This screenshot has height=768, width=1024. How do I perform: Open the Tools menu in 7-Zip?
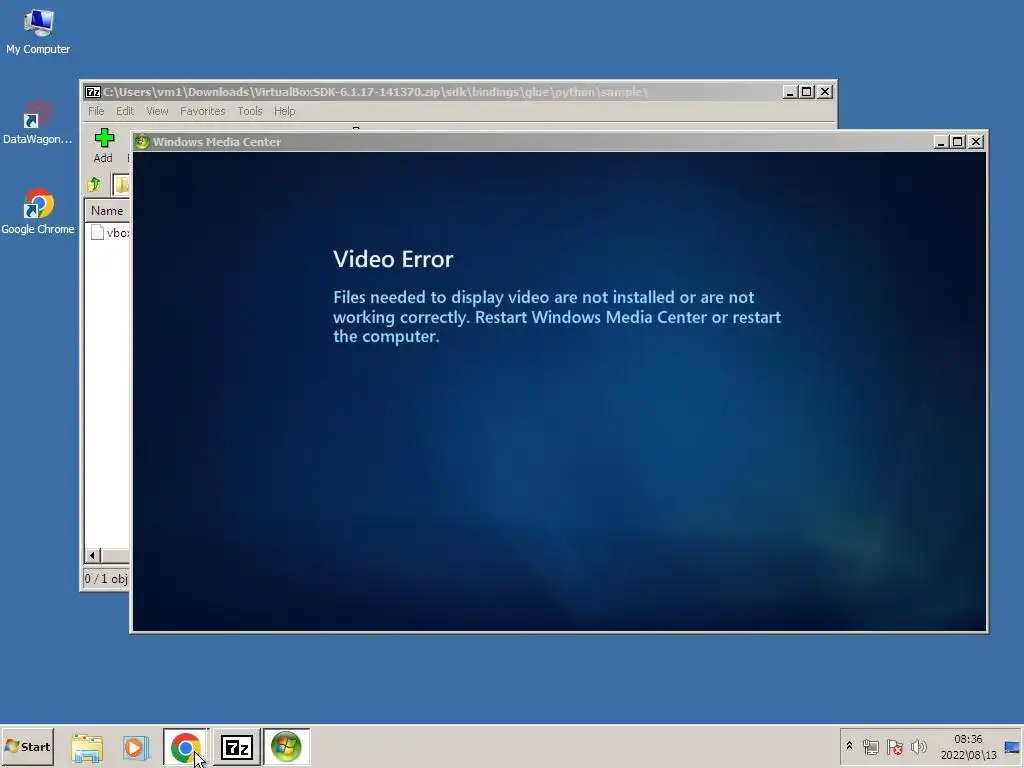[249, 111]
